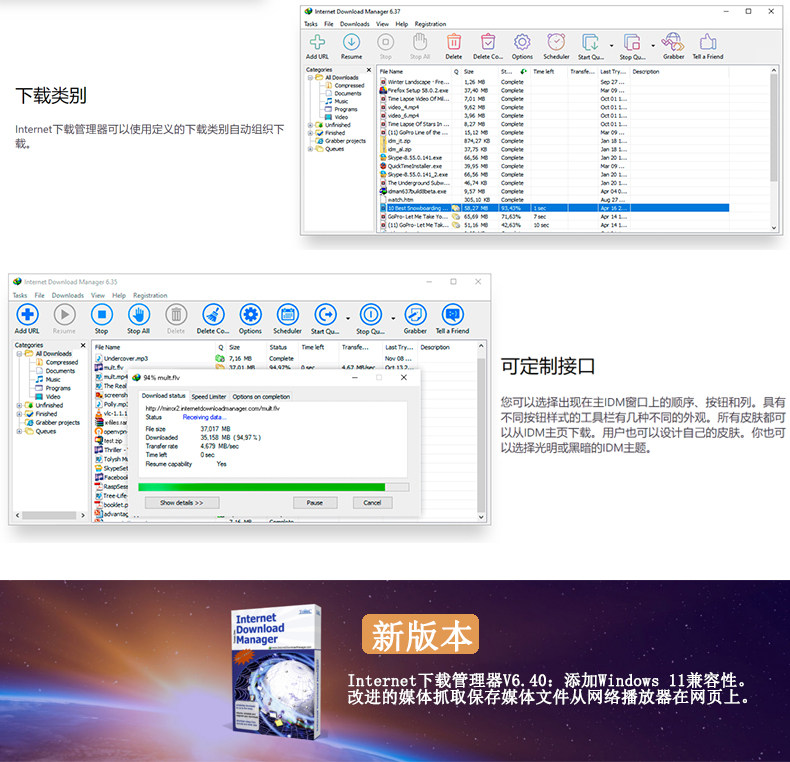Switch to Options on completion tab
Screen dimensions: 790x762
(261, 397)
